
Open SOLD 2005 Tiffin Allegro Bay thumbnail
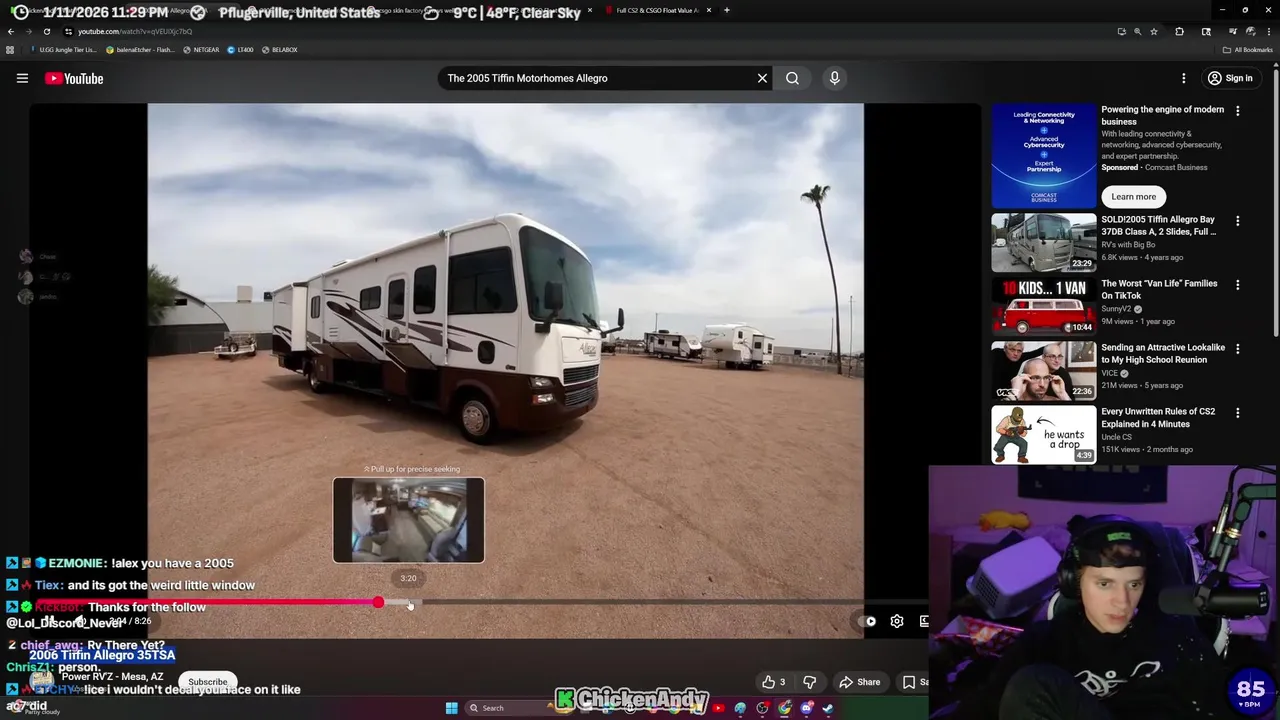point(1044,242)
